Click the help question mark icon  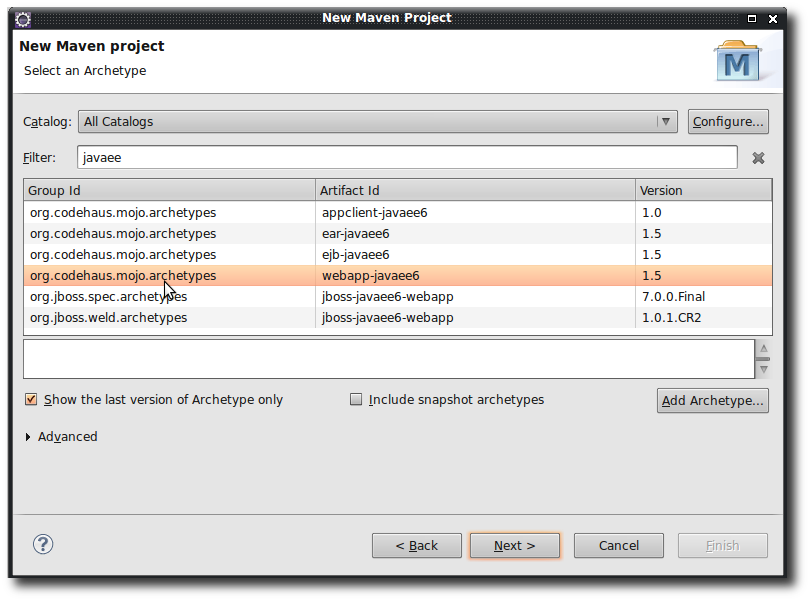pyautogui.click(x=42, y=544)
